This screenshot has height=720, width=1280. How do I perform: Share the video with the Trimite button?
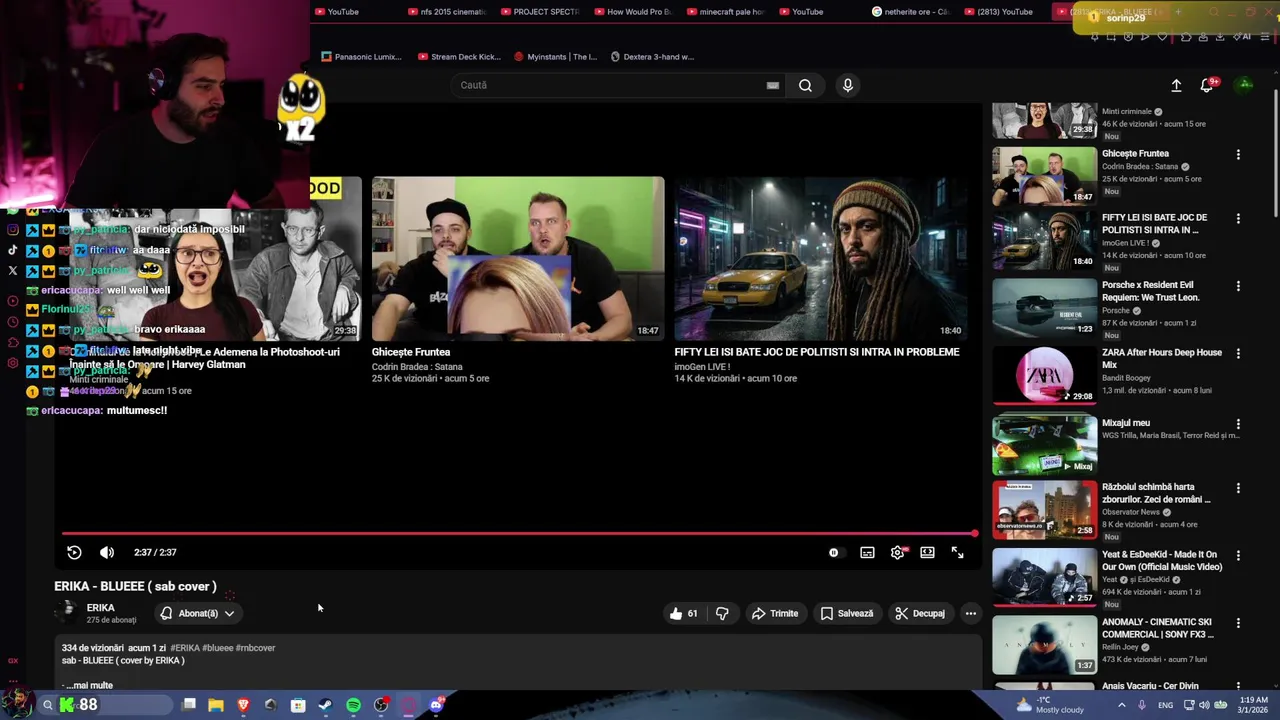(775, 613)
